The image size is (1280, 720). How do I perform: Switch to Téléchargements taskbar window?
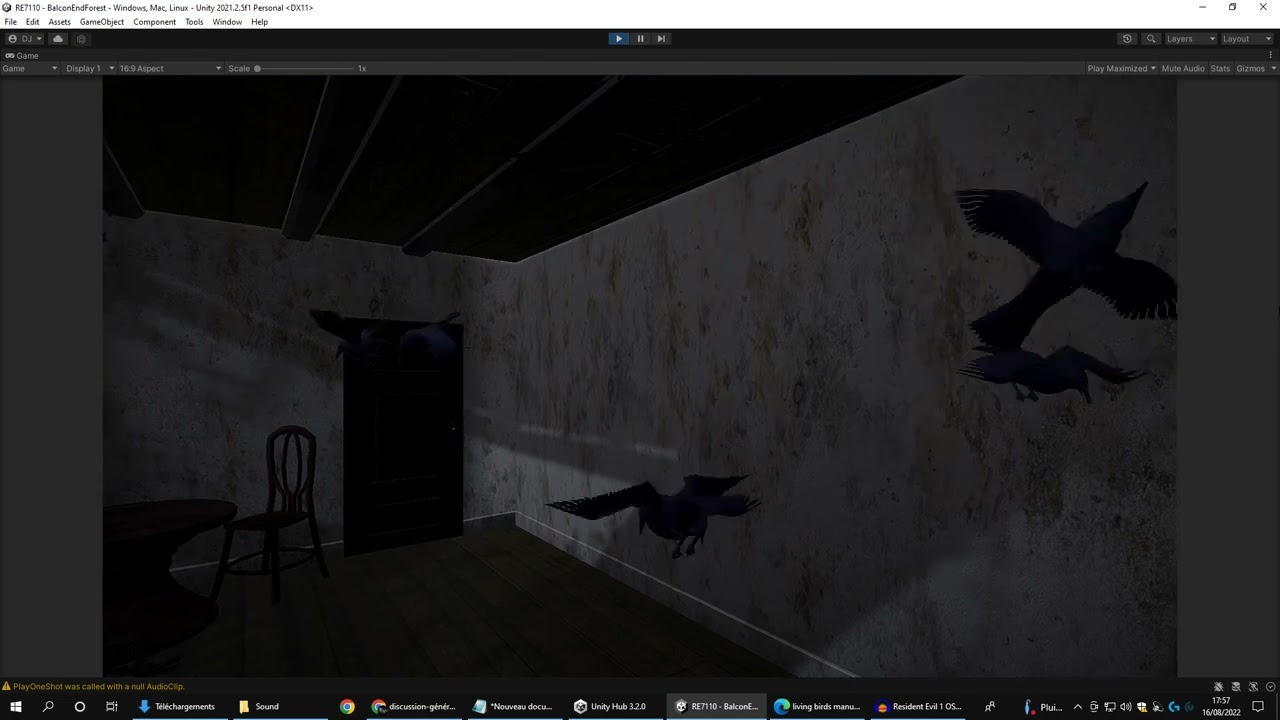click(178, 706)
